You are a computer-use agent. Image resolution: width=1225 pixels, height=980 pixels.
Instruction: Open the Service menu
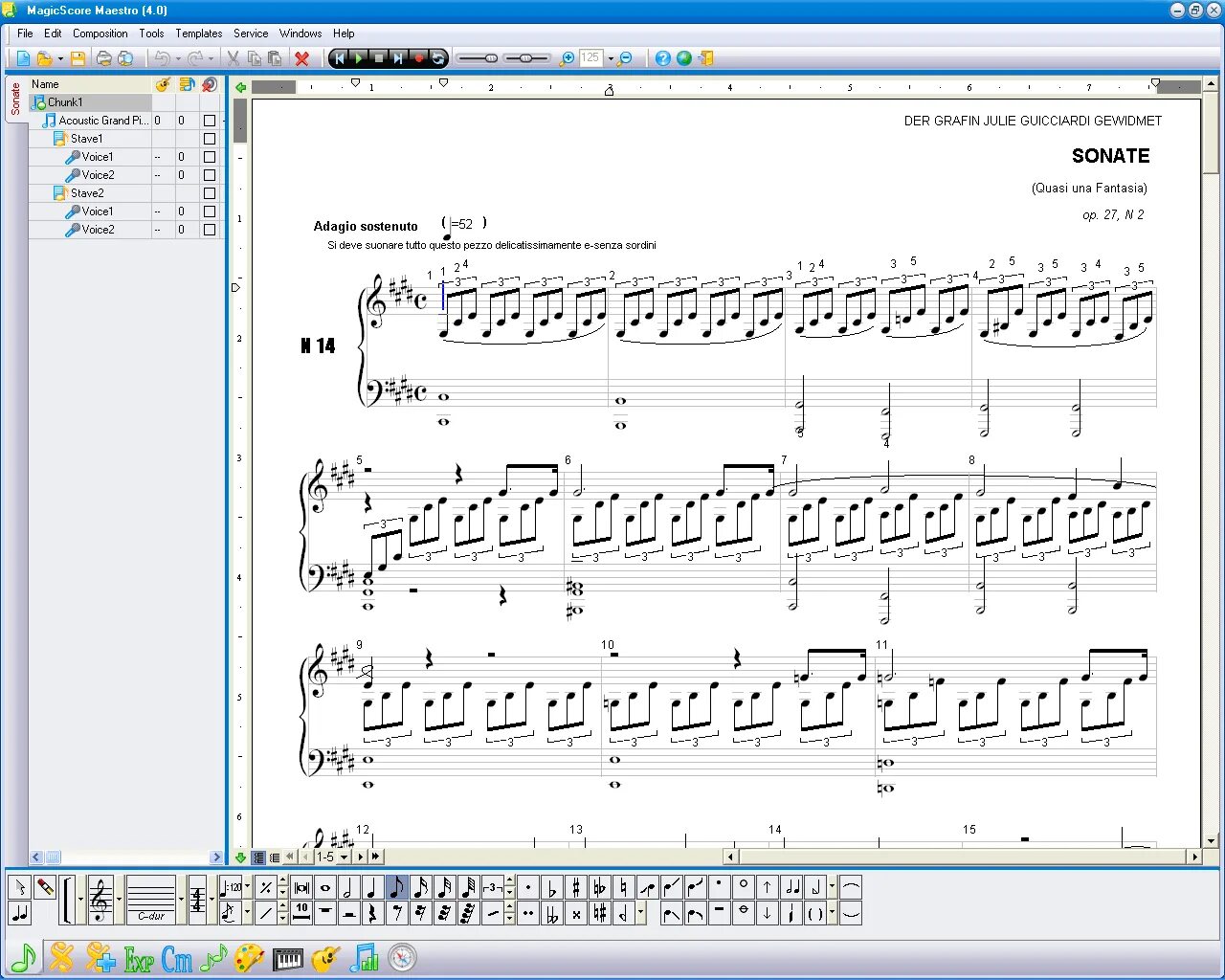251,33
